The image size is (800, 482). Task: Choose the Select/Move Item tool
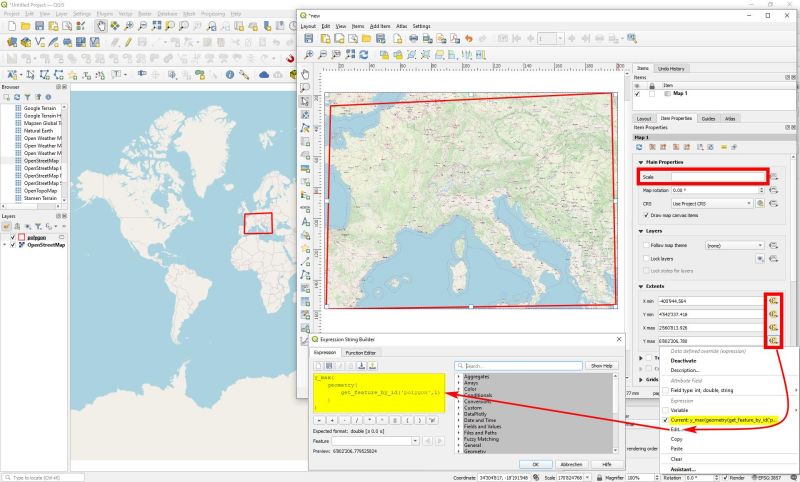(x=305, y=101)
